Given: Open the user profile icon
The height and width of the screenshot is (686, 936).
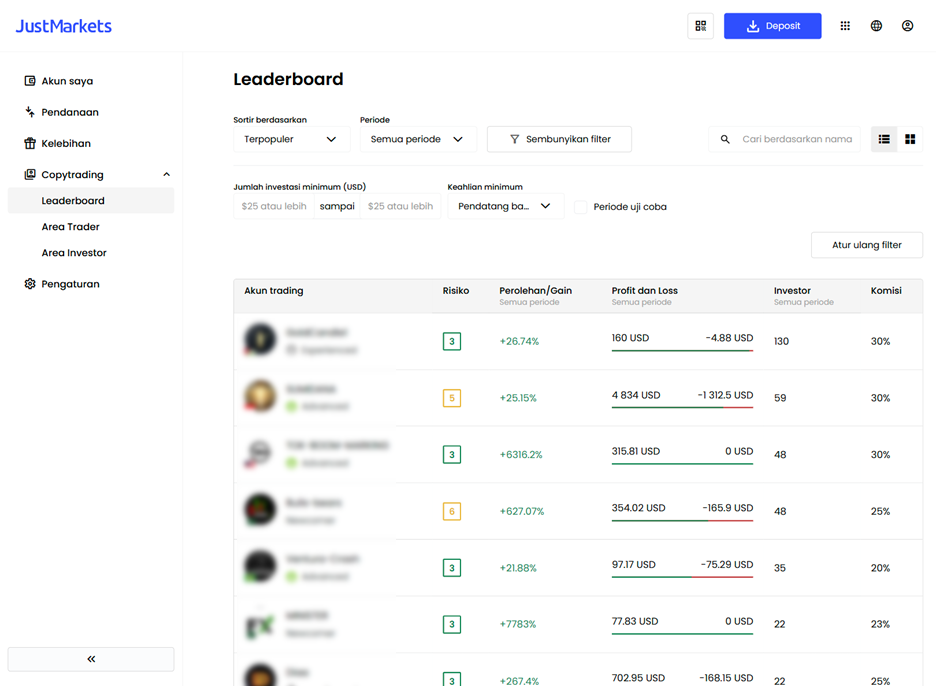Looking at the screenshot, I should [907, 26].
